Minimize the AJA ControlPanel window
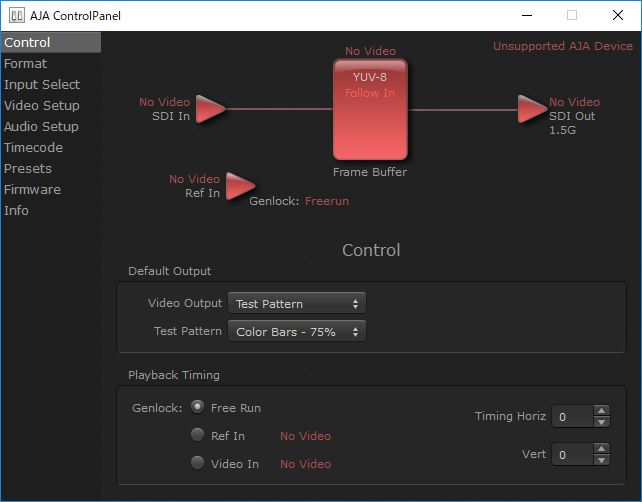The height and width of the screenshot is (502, 642). coord(527,16)
